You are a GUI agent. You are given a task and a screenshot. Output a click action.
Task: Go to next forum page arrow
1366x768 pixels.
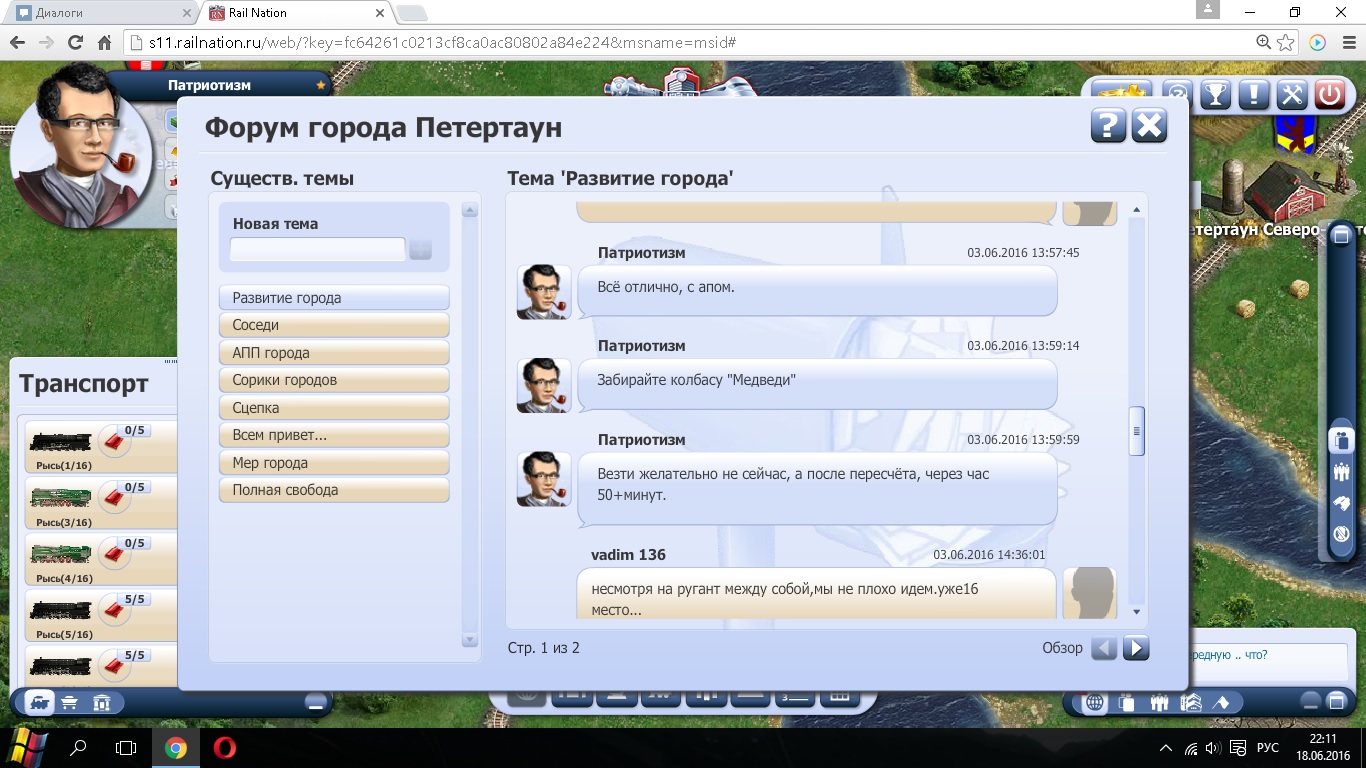coord(1136,648)
